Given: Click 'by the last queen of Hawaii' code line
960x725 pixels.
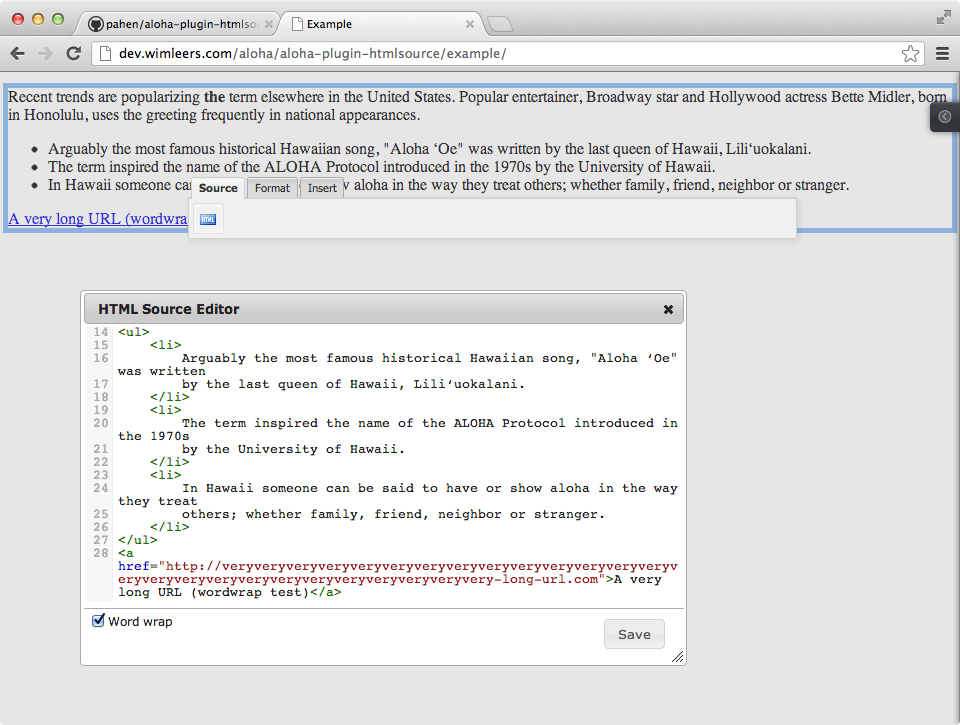Looking at the screenshot, I should click(x=353, y=385).
